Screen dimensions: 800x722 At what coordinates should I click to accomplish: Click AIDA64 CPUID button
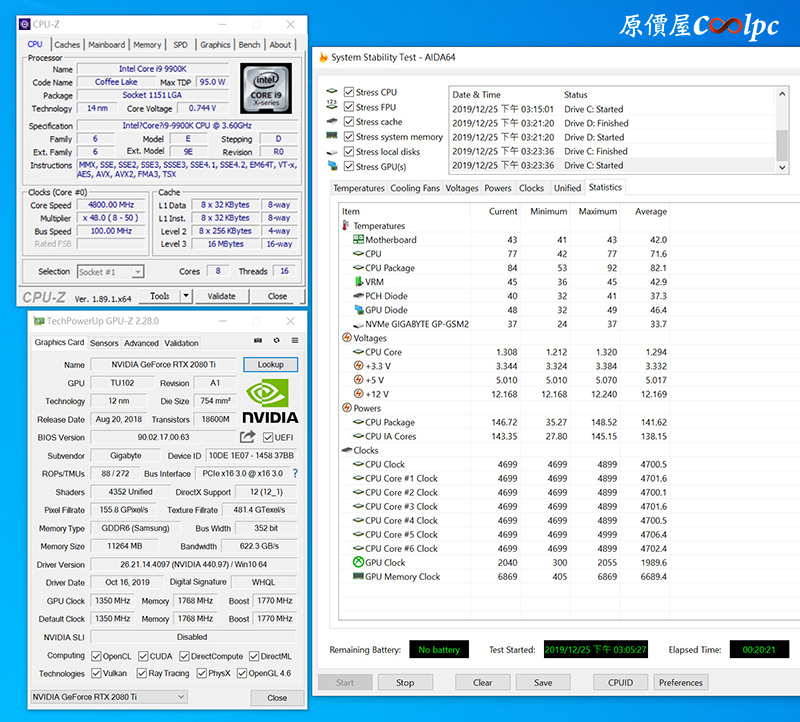point(620,682)
